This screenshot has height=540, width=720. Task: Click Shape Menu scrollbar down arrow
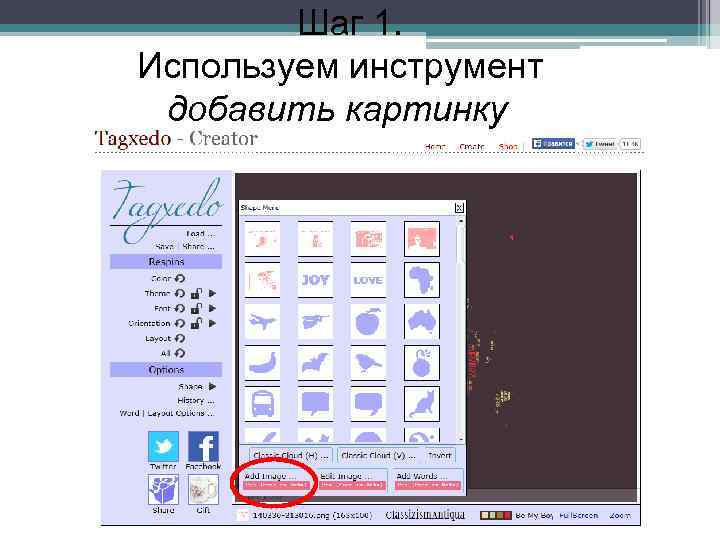461,439
